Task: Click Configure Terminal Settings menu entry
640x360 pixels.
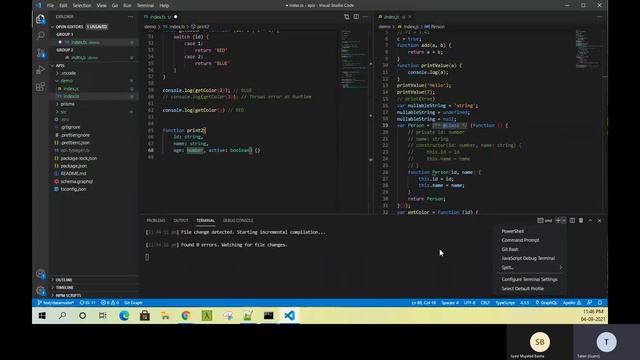Action: (529, 279)
